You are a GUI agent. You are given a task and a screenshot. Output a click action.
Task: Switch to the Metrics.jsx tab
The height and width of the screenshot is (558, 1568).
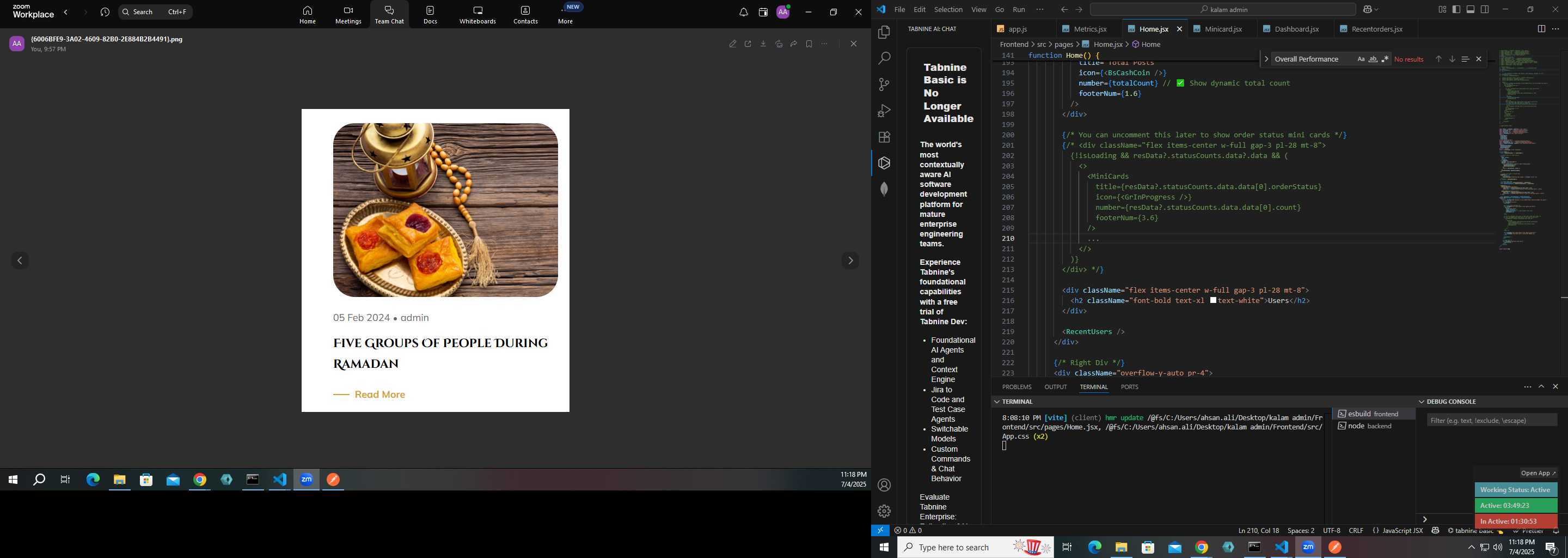[x=1090, y=29]
